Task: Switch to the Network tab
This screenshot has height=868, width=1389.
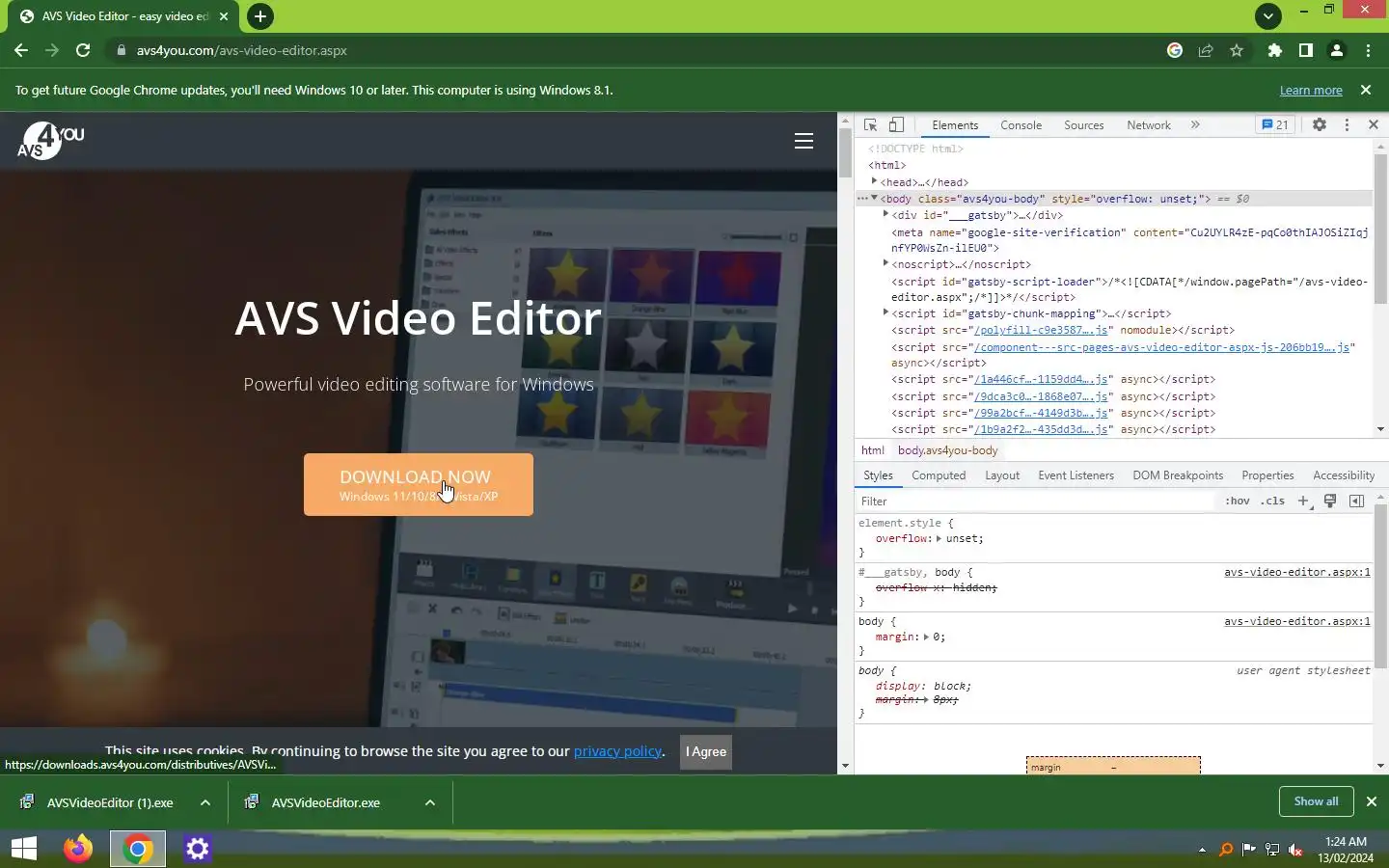Action: (1149, 125)
